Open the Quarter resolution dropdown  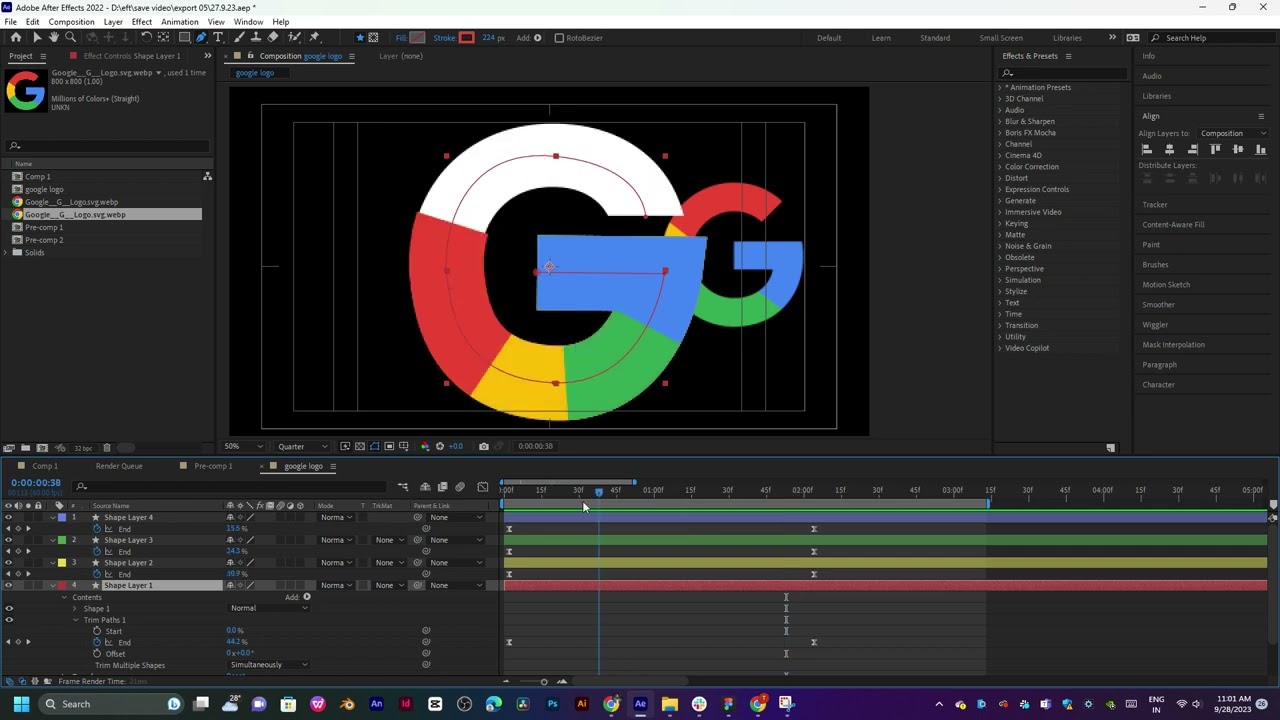pos(302,446)
